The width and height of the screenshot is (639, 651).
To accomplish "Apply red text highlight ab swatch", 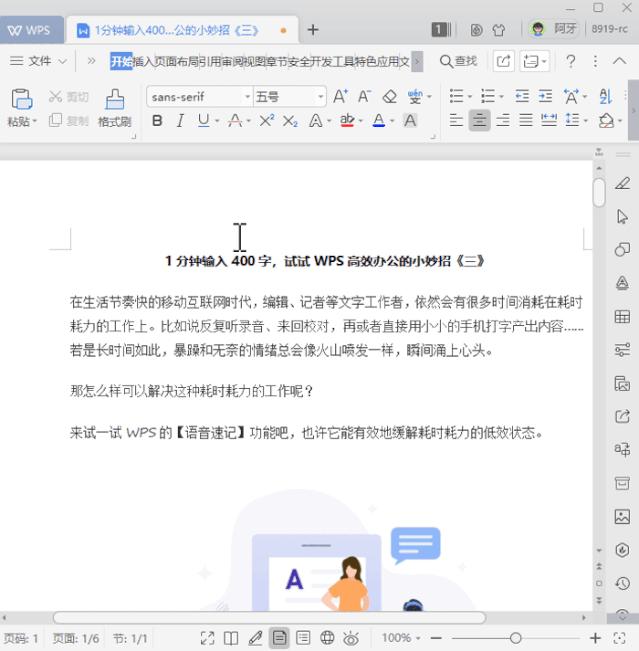I will 347,121.
